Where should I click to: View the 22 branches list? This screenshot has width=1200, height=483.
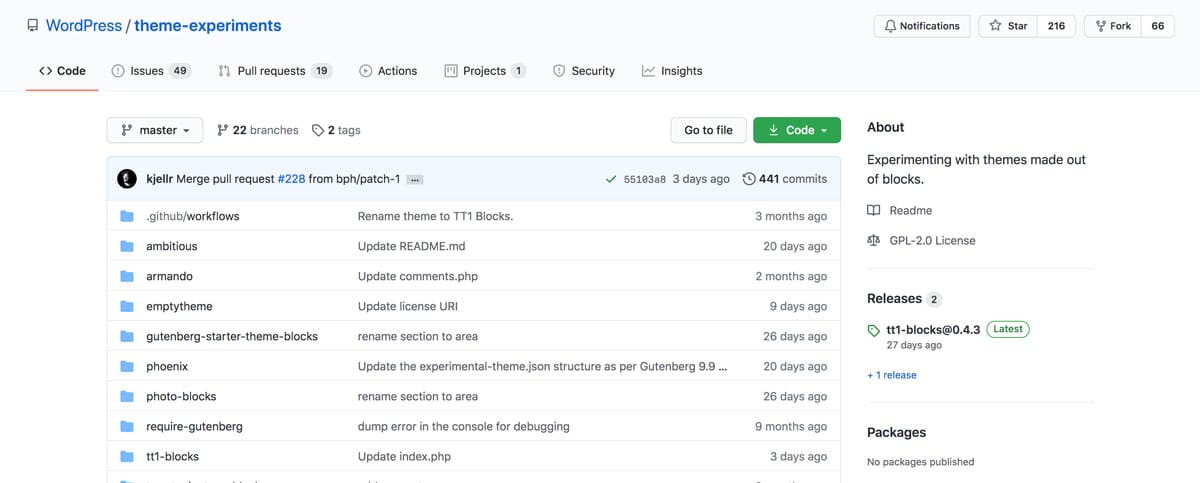(x=258, y=130)
